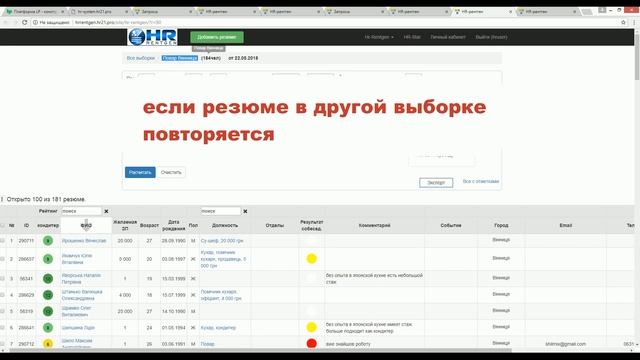Image resolution: width=640 pixels, height=360 pixels.
Task: Click the green rating circle for ID 286641
Action: click(x=48, y=327)
